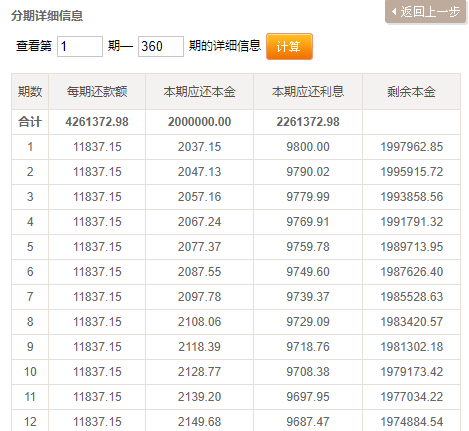This screenshot has height=431, width=469.
Task: Click the back arrow icon on 返回上一步
Action: tap(394, 12)
